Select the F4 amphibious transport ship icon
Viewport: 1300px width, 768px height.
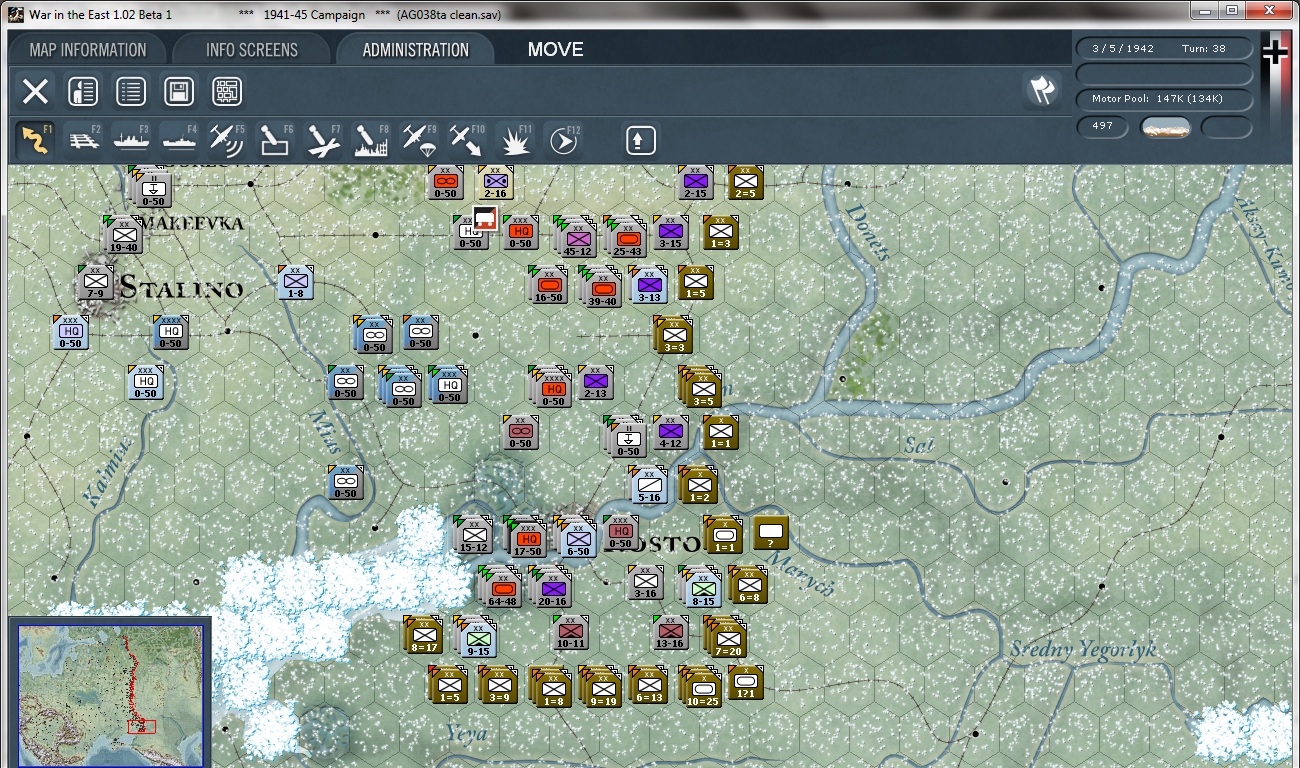coord(179,140)
